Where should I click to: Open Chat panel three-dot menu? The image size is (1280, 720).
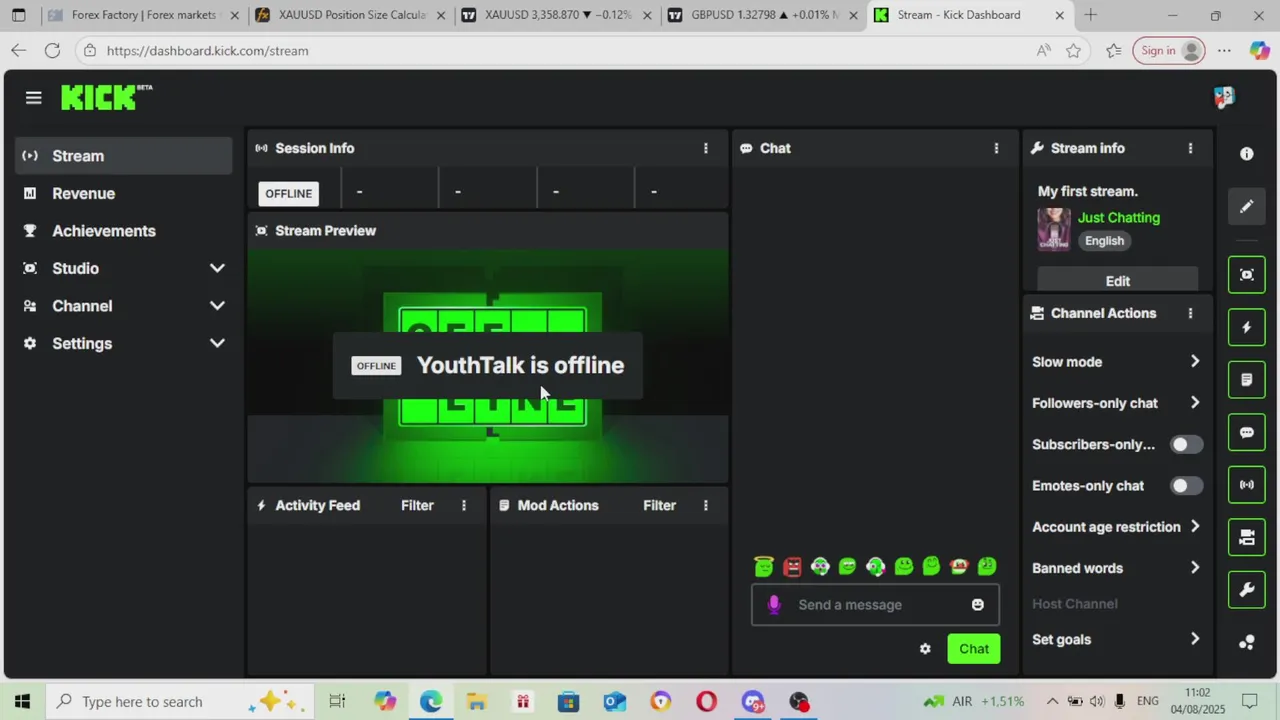click(996, 148)
